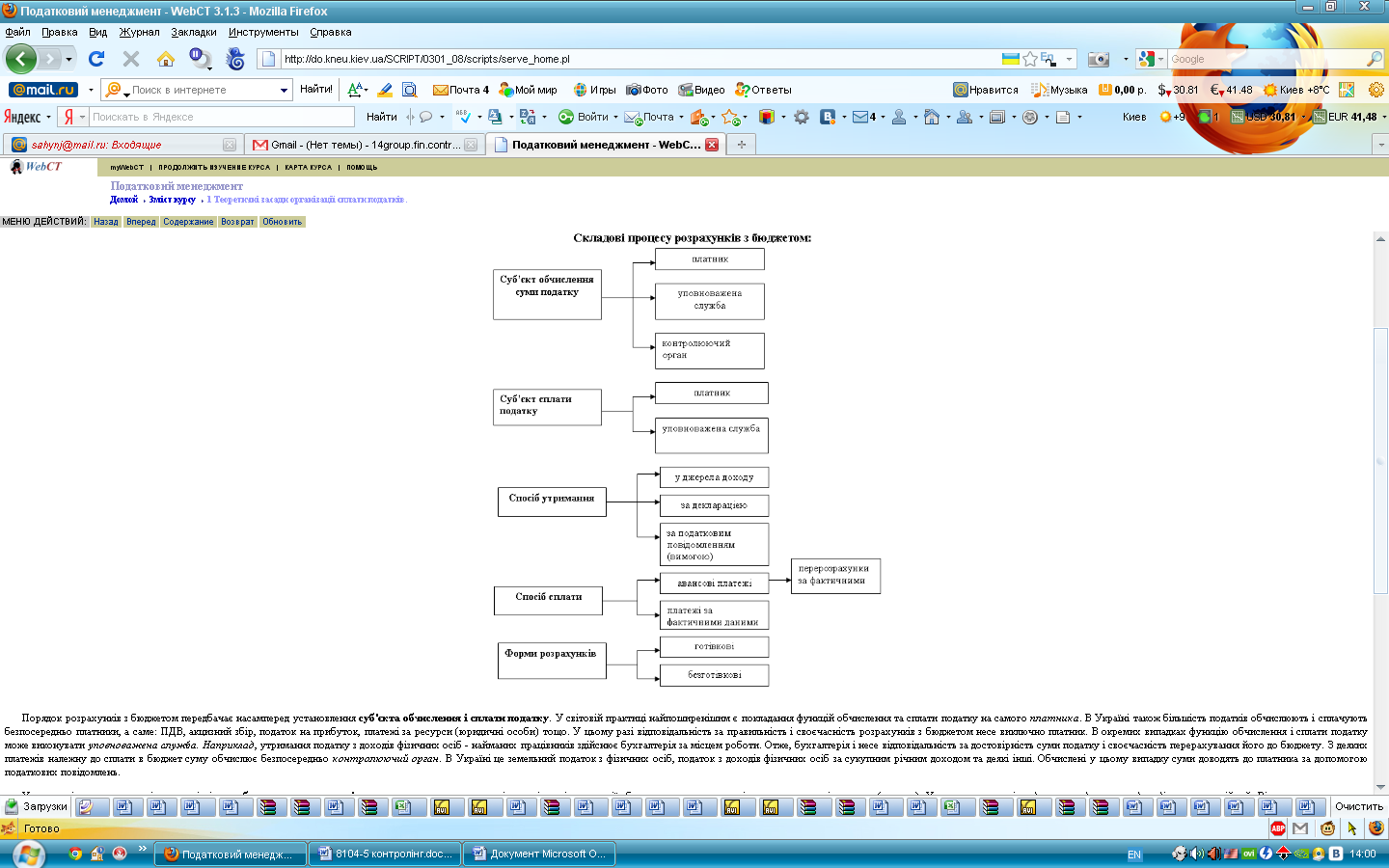Open Mail.ru search field dropdown arrow
The width and height of the screenshot is (1389, 868).
click(x=284, y=90)
